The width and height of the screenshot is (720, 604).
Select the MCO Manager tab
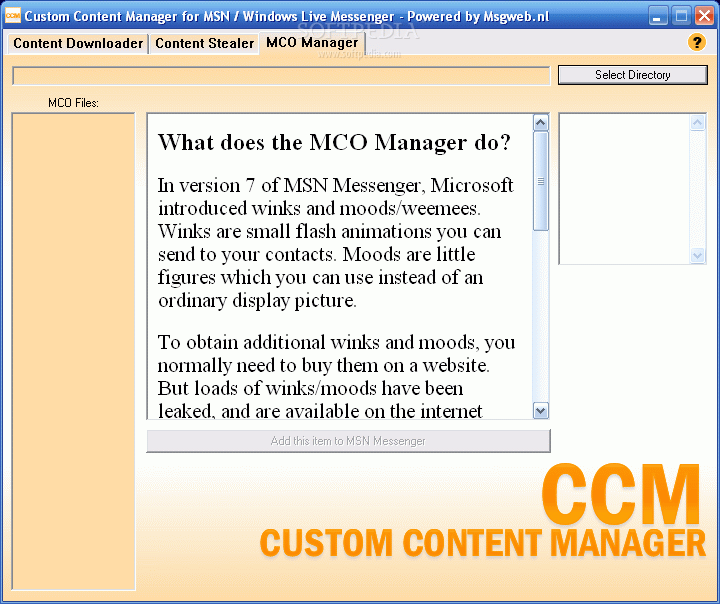click(312, 43)
